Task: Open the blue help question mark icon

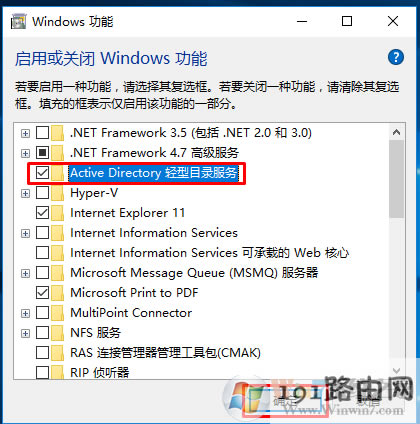Action: point(396,57)
